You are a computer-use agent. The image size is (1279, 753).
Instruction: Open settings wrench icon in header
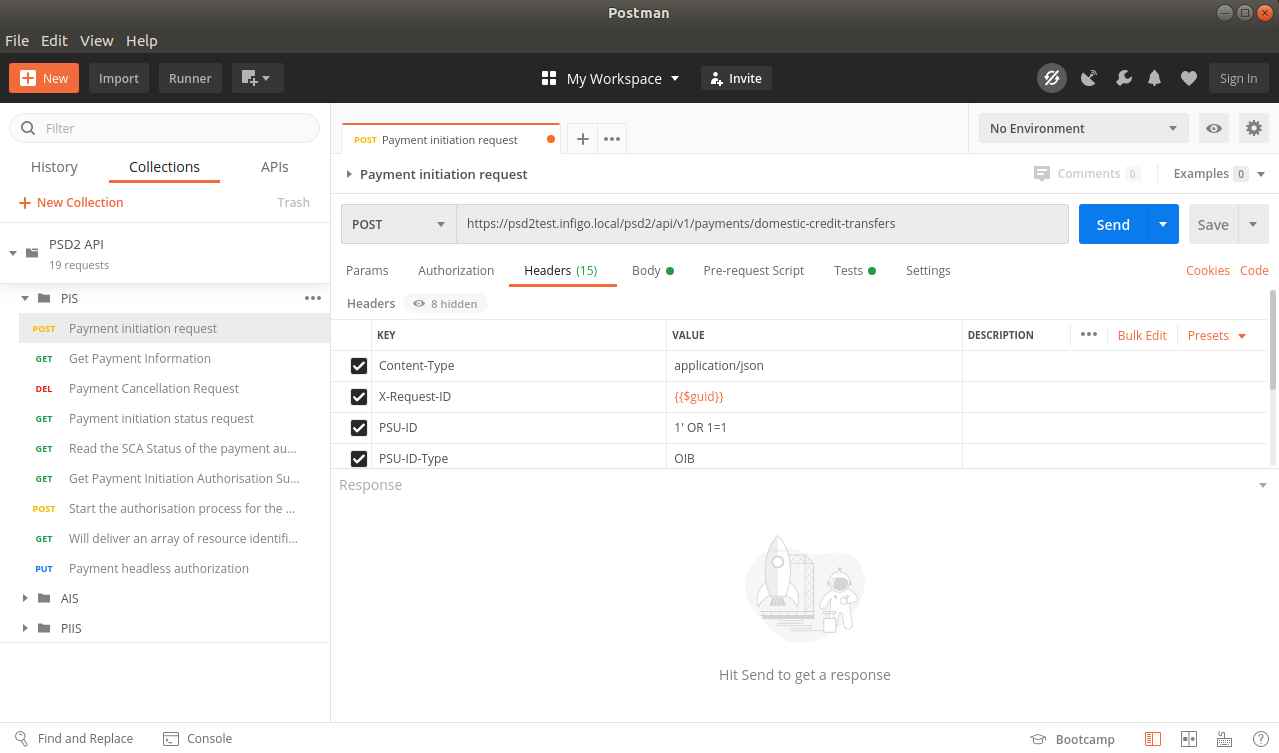(x=1123, y=78)
